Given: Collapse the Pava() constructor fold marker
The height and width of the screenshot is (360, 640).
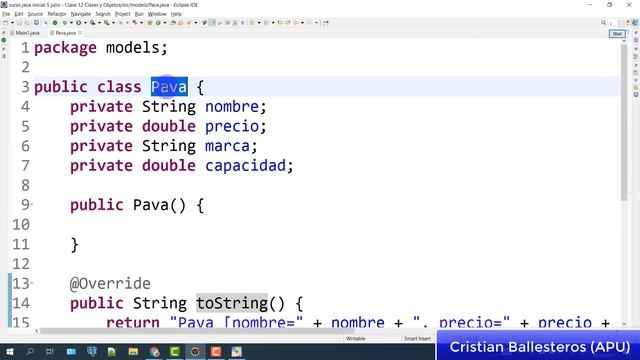Looking at the screenshot, I should [x=32, y=204].
